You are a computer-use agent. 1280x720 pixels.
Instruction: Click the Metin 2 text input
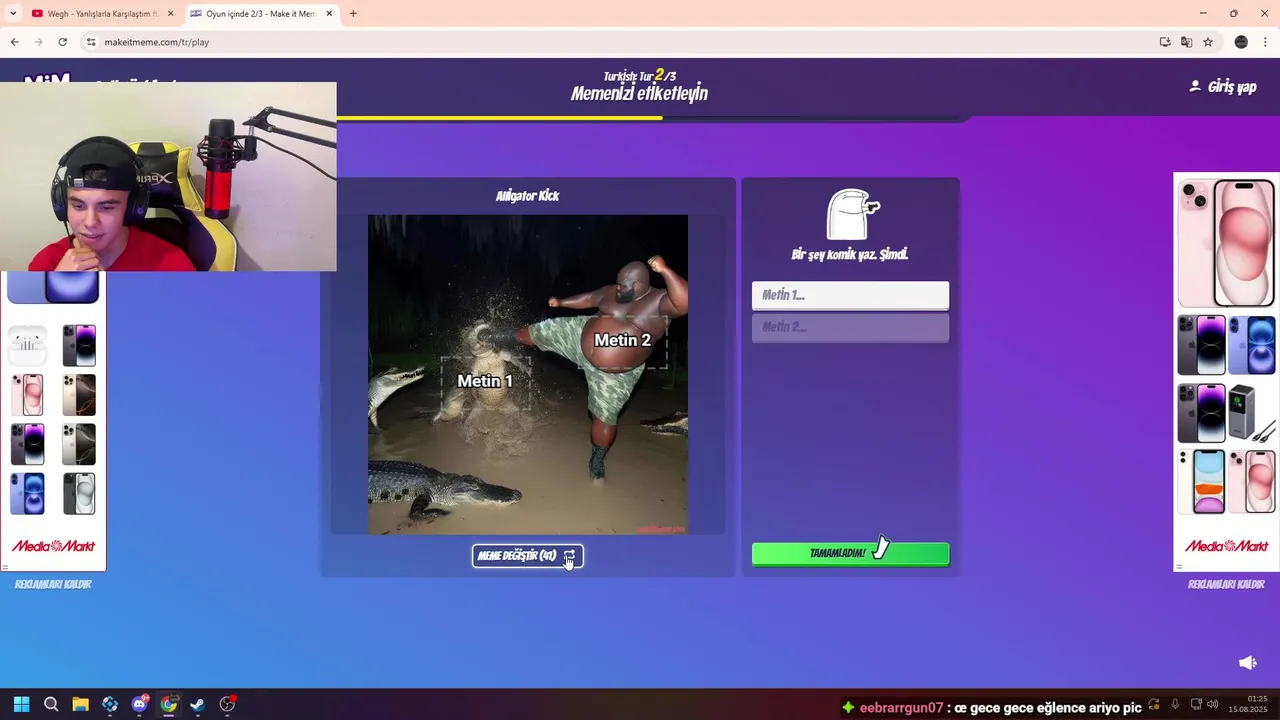850,327
